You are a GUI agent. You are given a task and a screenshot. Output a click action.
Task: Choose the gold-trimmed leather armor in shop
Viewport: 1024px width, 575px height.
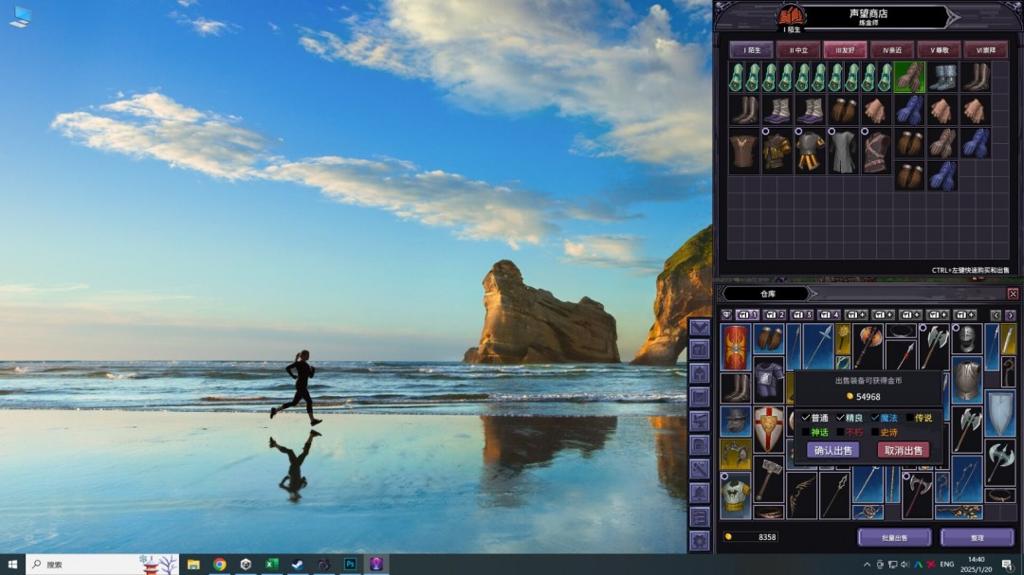click(776, 152)
